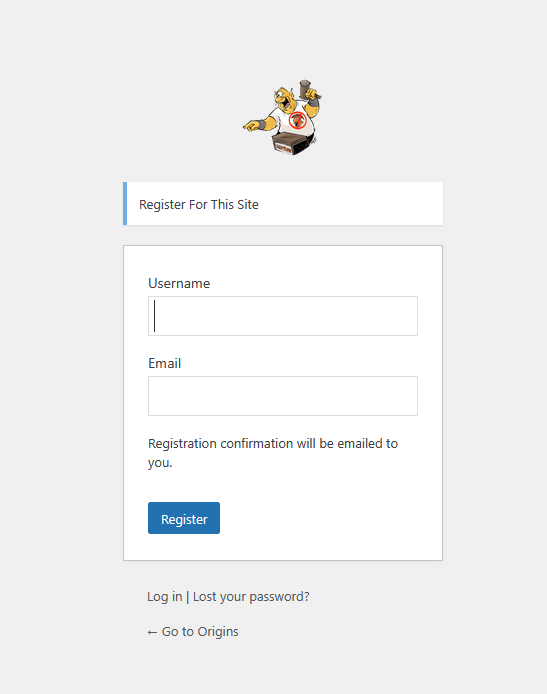Click the mascot's pointing hand
Viewport: 547px width, 694px height.
(252, 126)
